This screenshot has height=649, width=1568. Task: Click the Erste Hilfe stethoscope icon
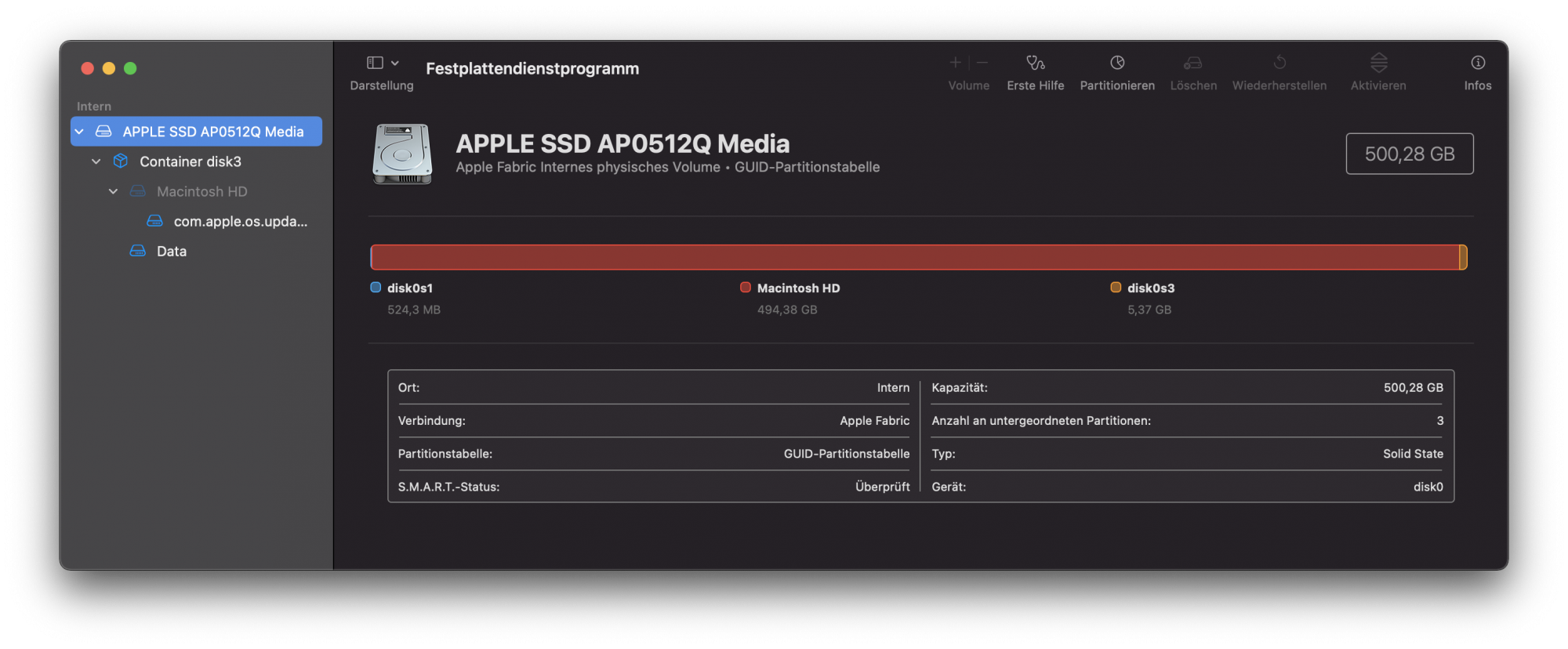(x=1036, y=63)
